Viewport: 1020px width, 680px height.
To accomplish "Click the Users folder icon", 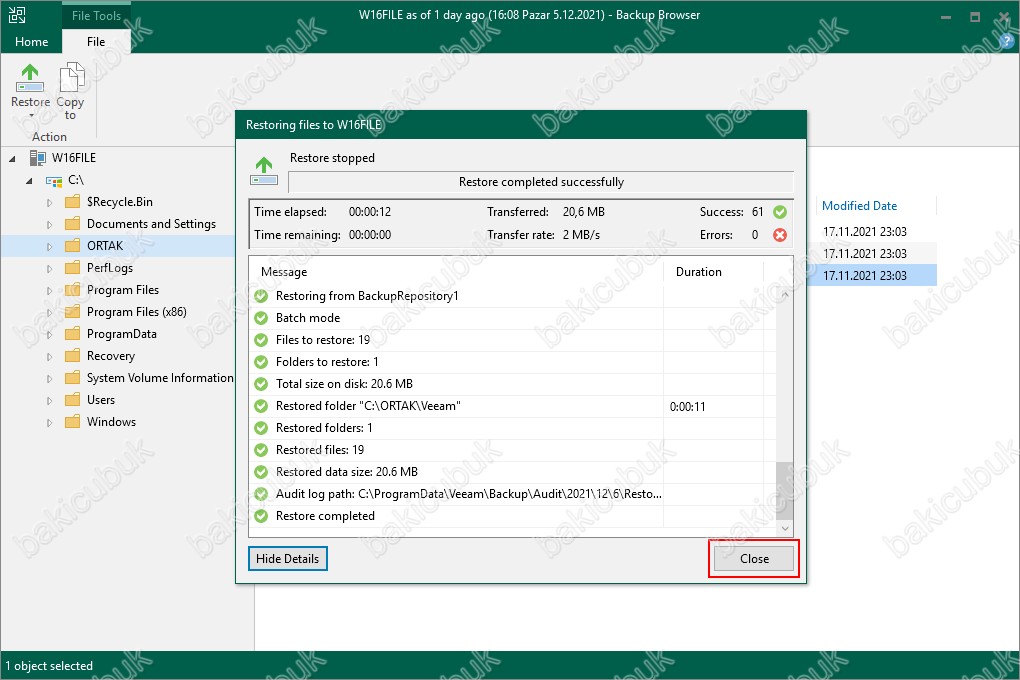I will pyautogui.click(x=73, y=400).
